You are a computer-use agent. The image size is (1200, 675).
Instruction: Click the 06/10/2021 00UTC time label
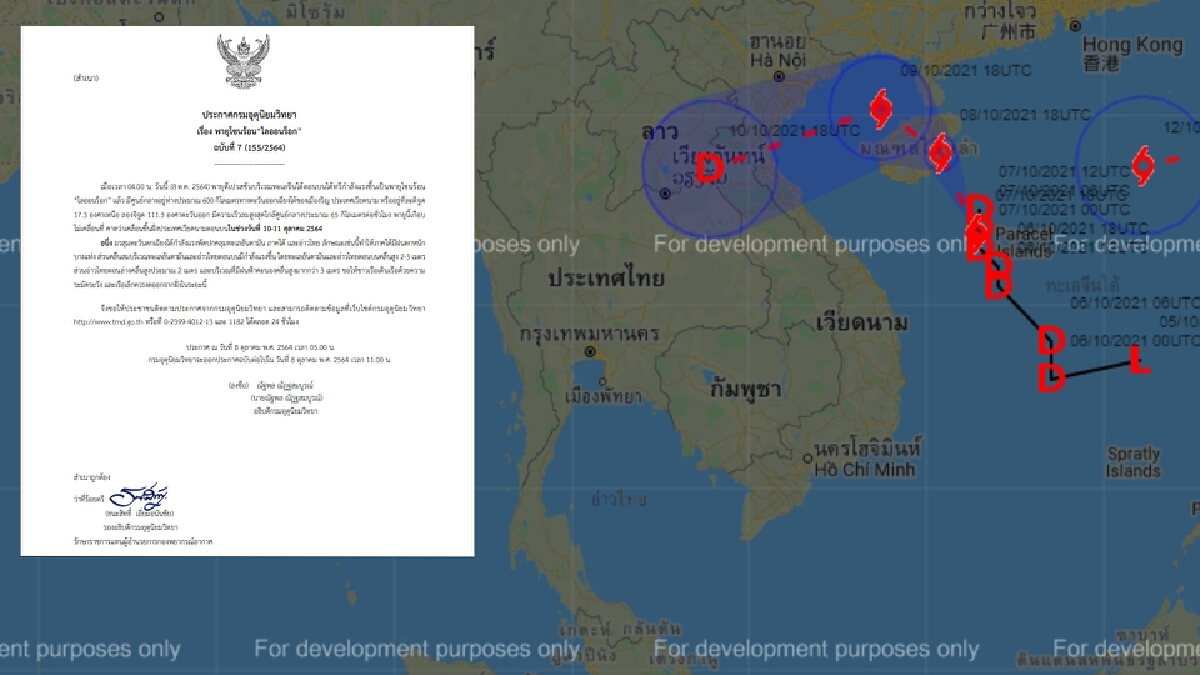(x=1134, y=340)
